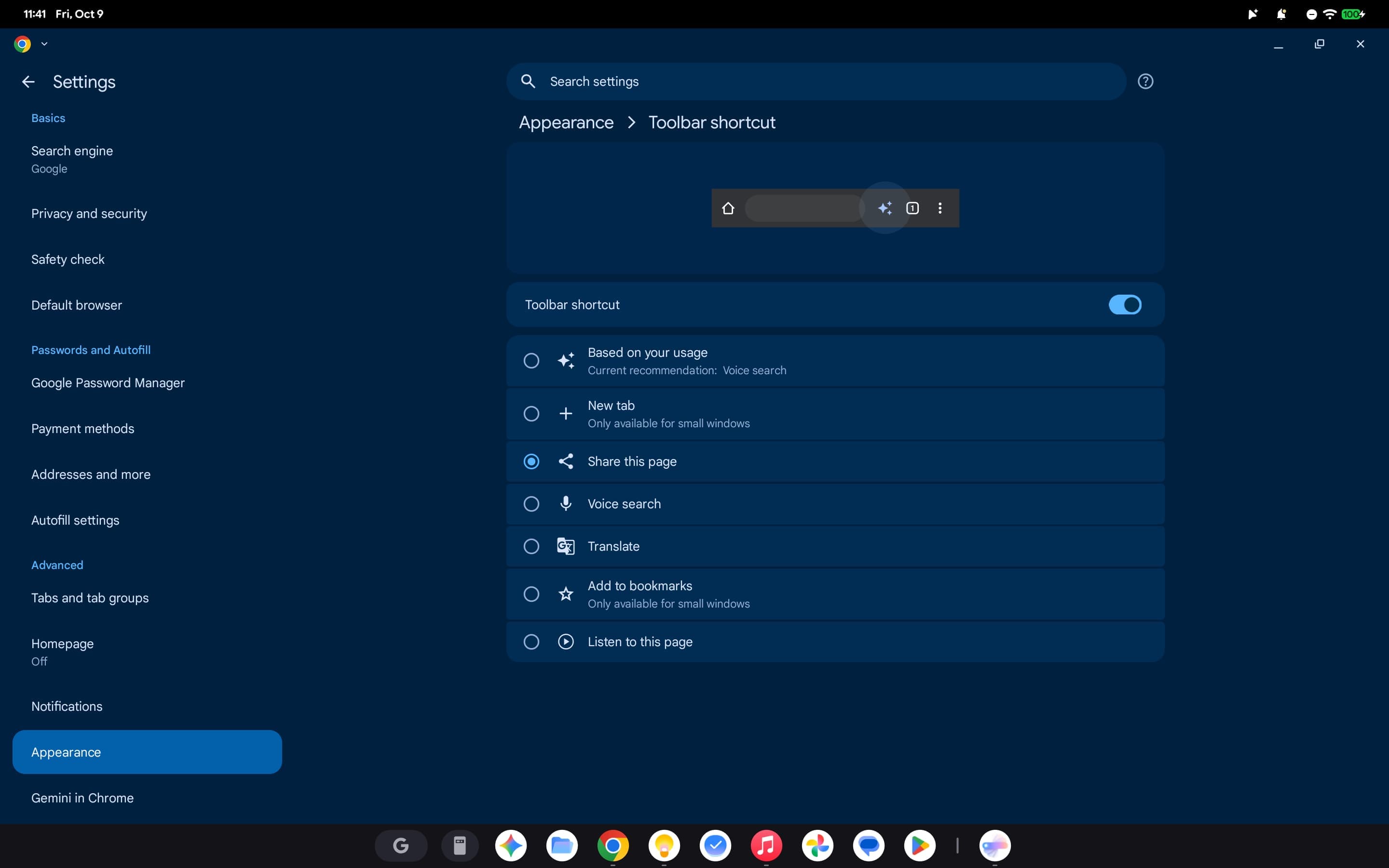The height and width of the screenshot is (868, 1389).
Task: Go to Appearance via the breadcrumb
Action: pos(566,122)
